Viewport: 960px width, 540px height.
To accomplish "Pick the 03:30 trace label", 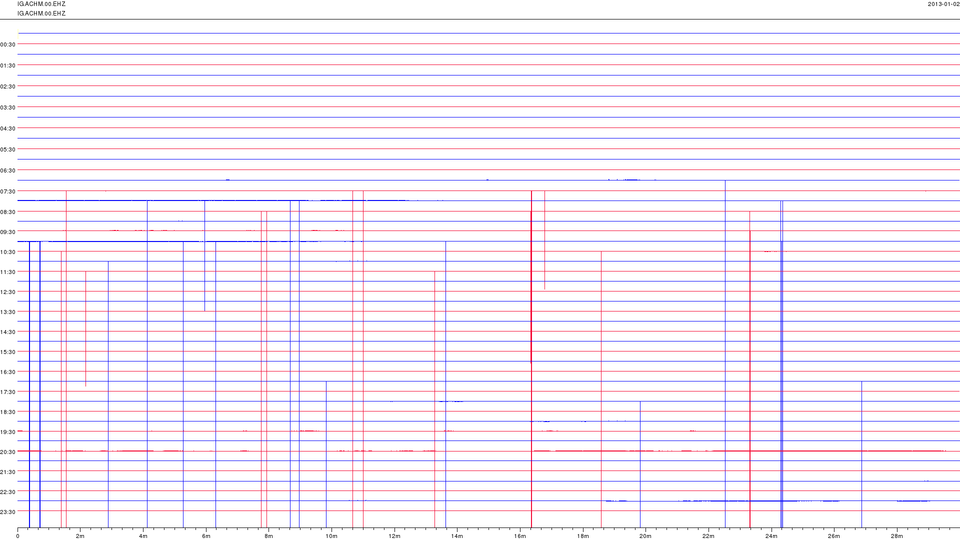I will pos(7,108).
